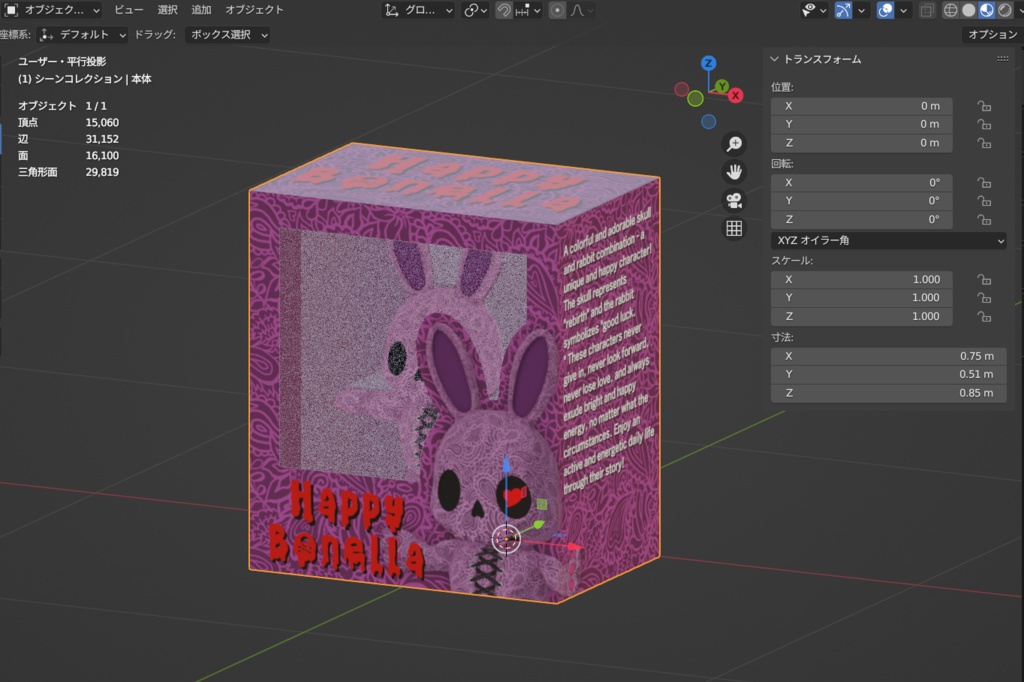Toggle the snapping magnet icon

(505, 10)
